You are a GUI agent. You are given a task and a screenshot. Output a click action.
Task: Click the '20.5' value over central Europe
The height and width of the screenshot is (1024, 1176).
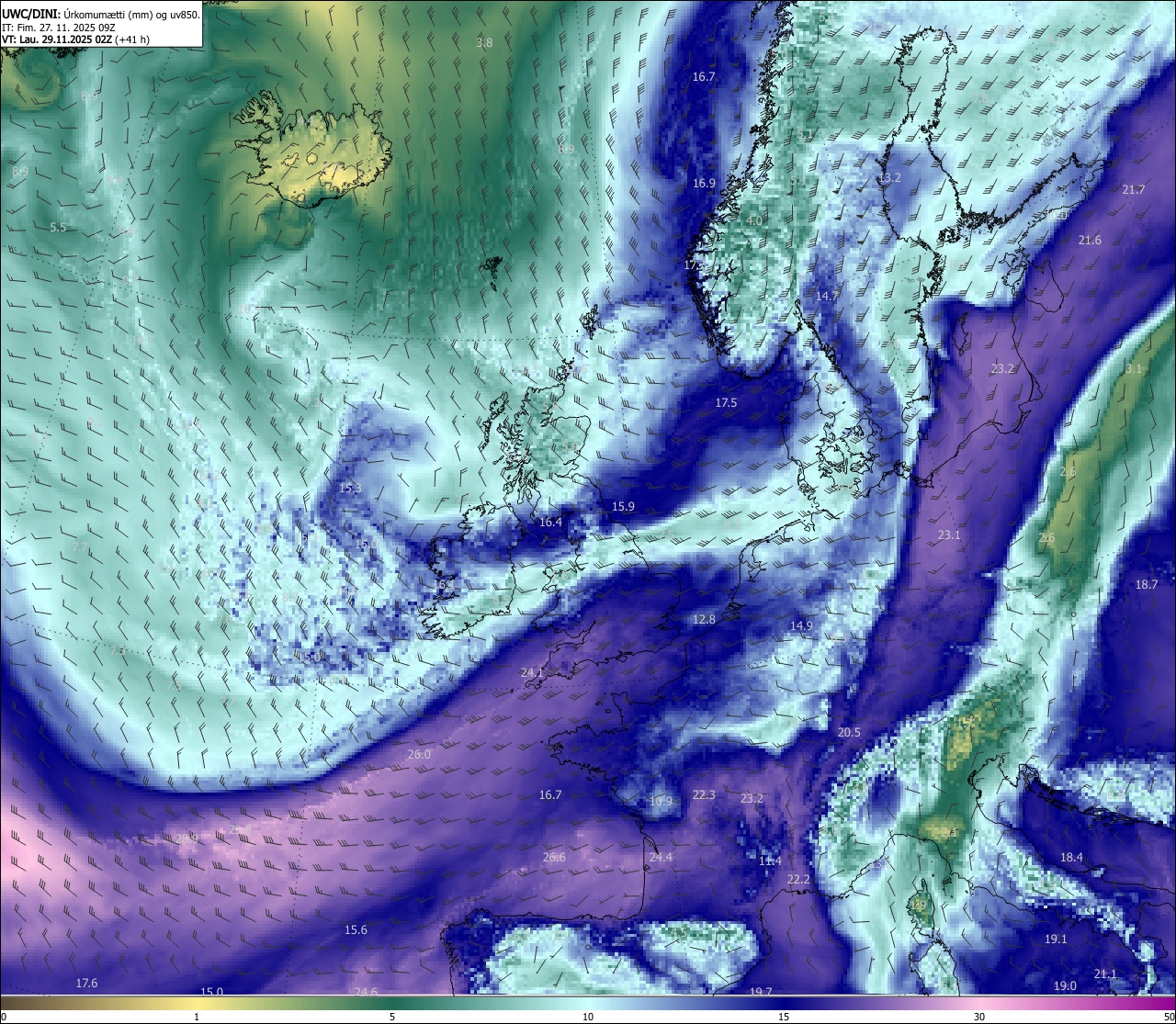point(849,733)
